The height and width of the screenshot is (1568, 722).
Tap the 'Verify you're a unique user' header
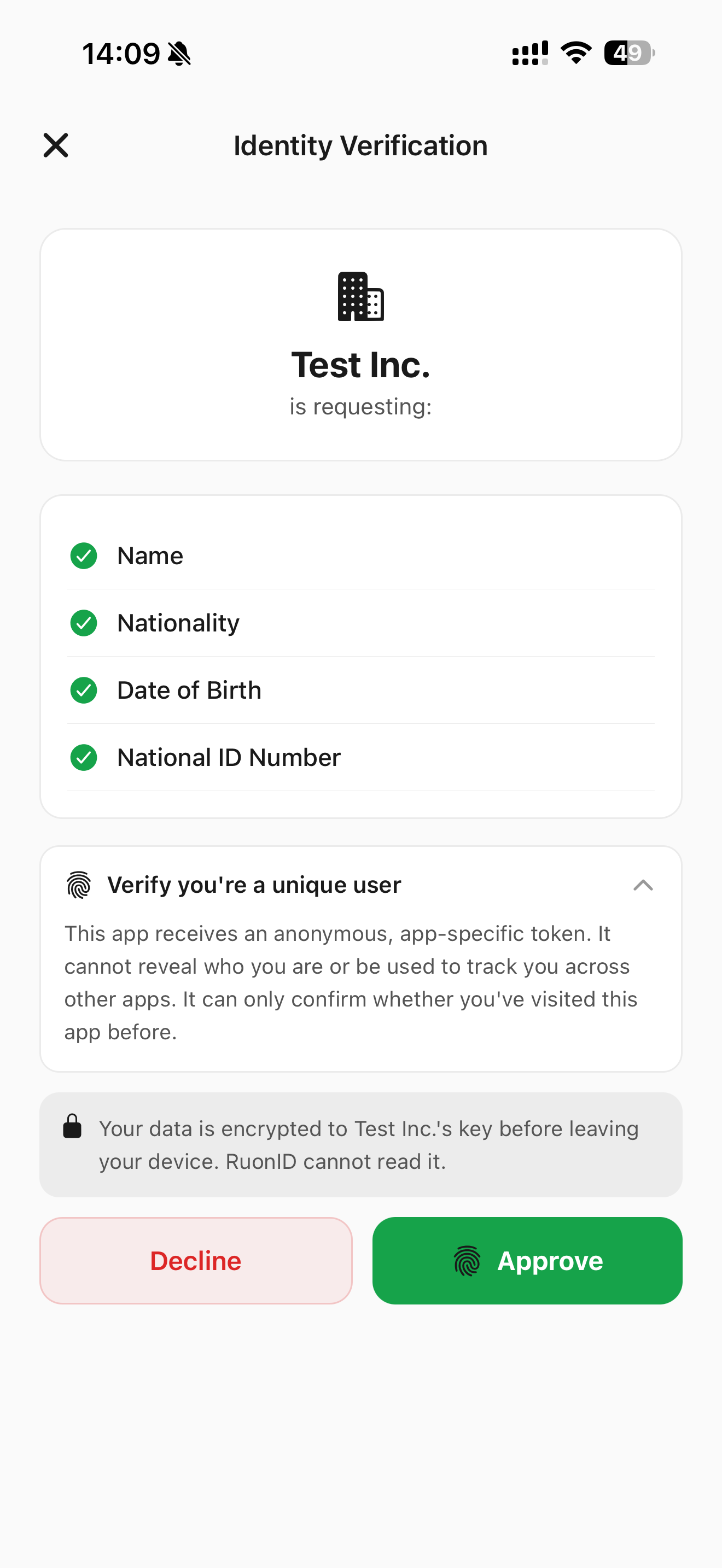pyautogui.click(x=254, y=885)
